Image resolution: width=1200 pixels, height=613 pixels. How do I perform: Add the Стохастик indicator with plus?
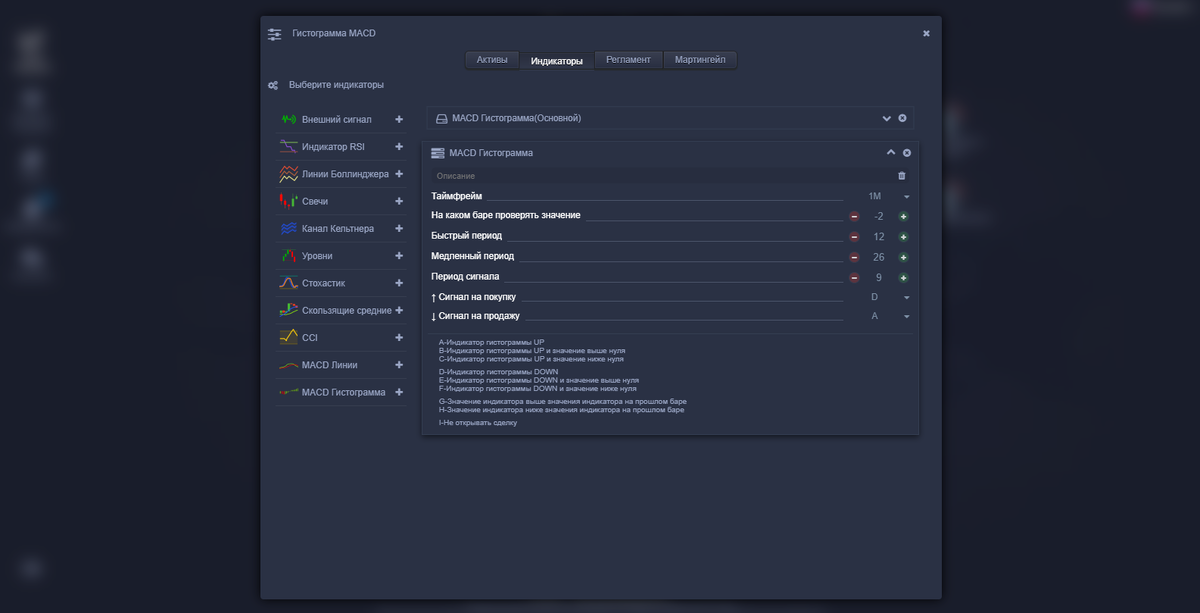coord(399,283)
